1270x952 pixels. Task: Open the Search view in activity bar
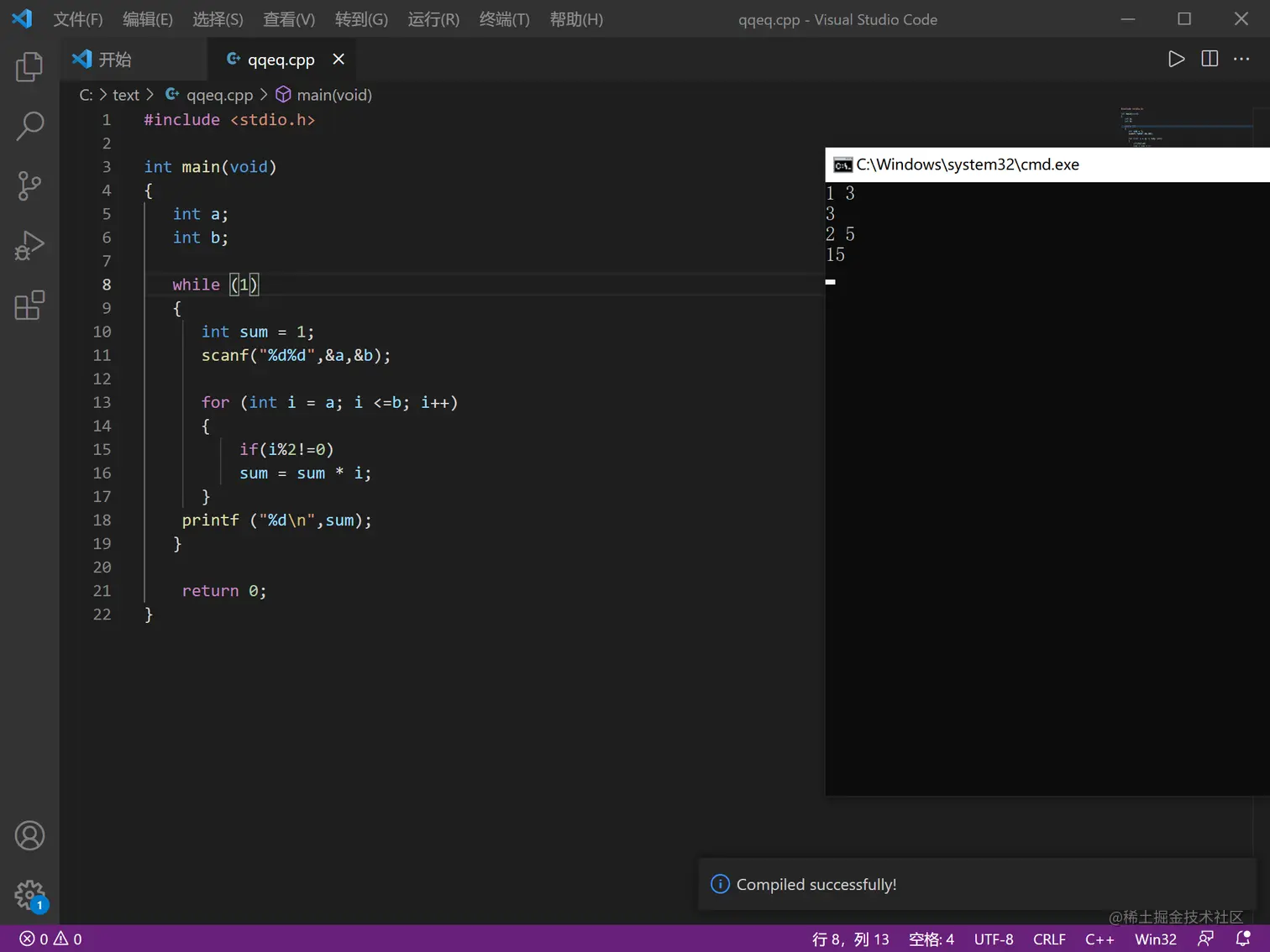click(29, 126)
